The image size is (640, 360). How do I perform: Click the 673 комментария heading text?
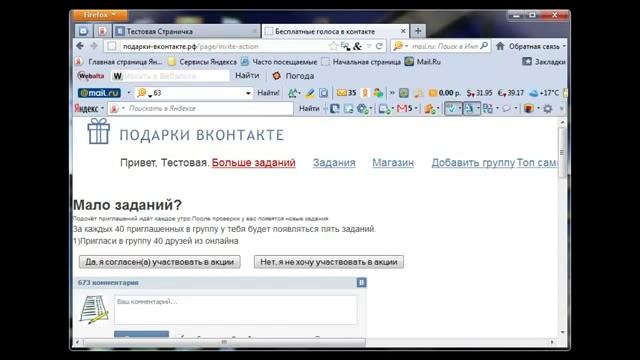[x=108, y=282]
